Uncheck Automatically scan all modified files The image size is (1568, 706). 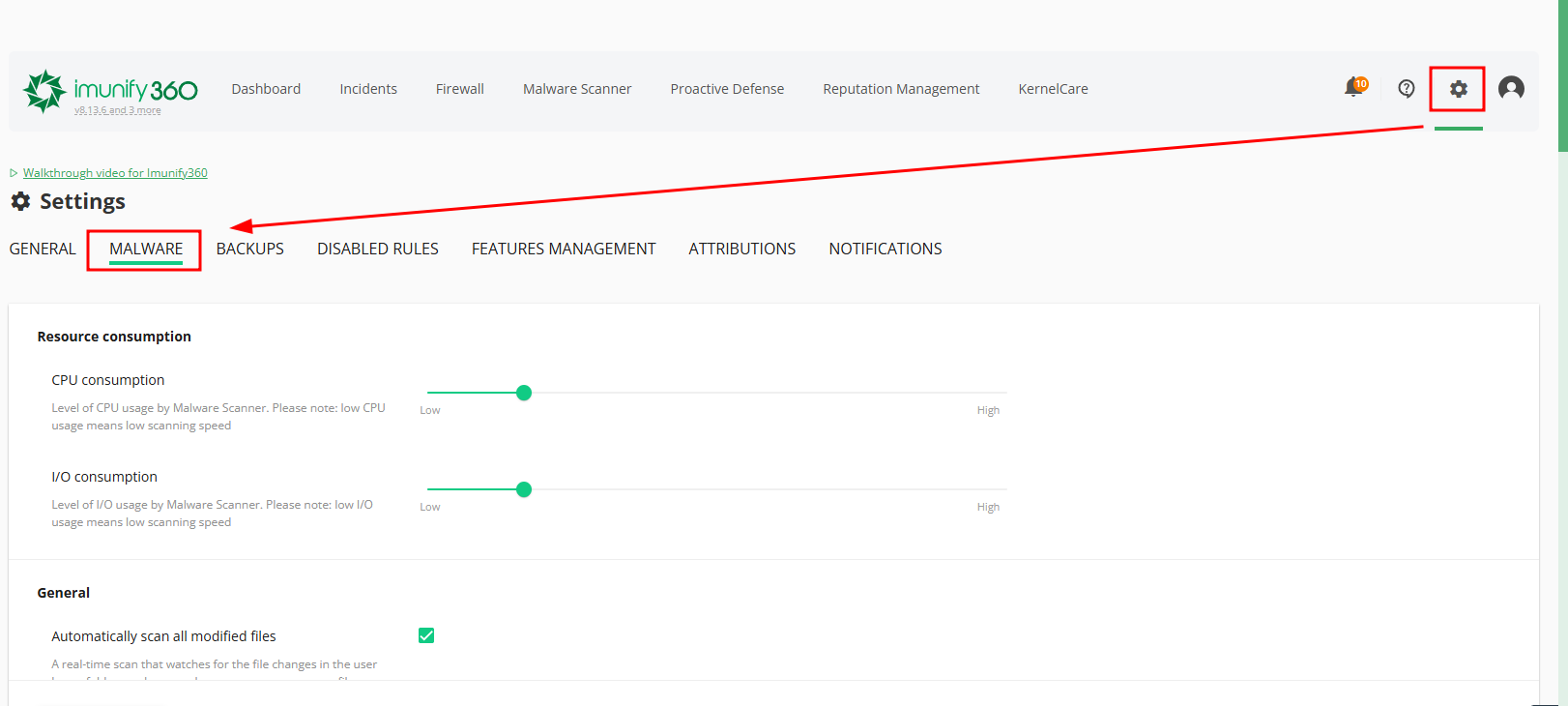pos(426,635)
